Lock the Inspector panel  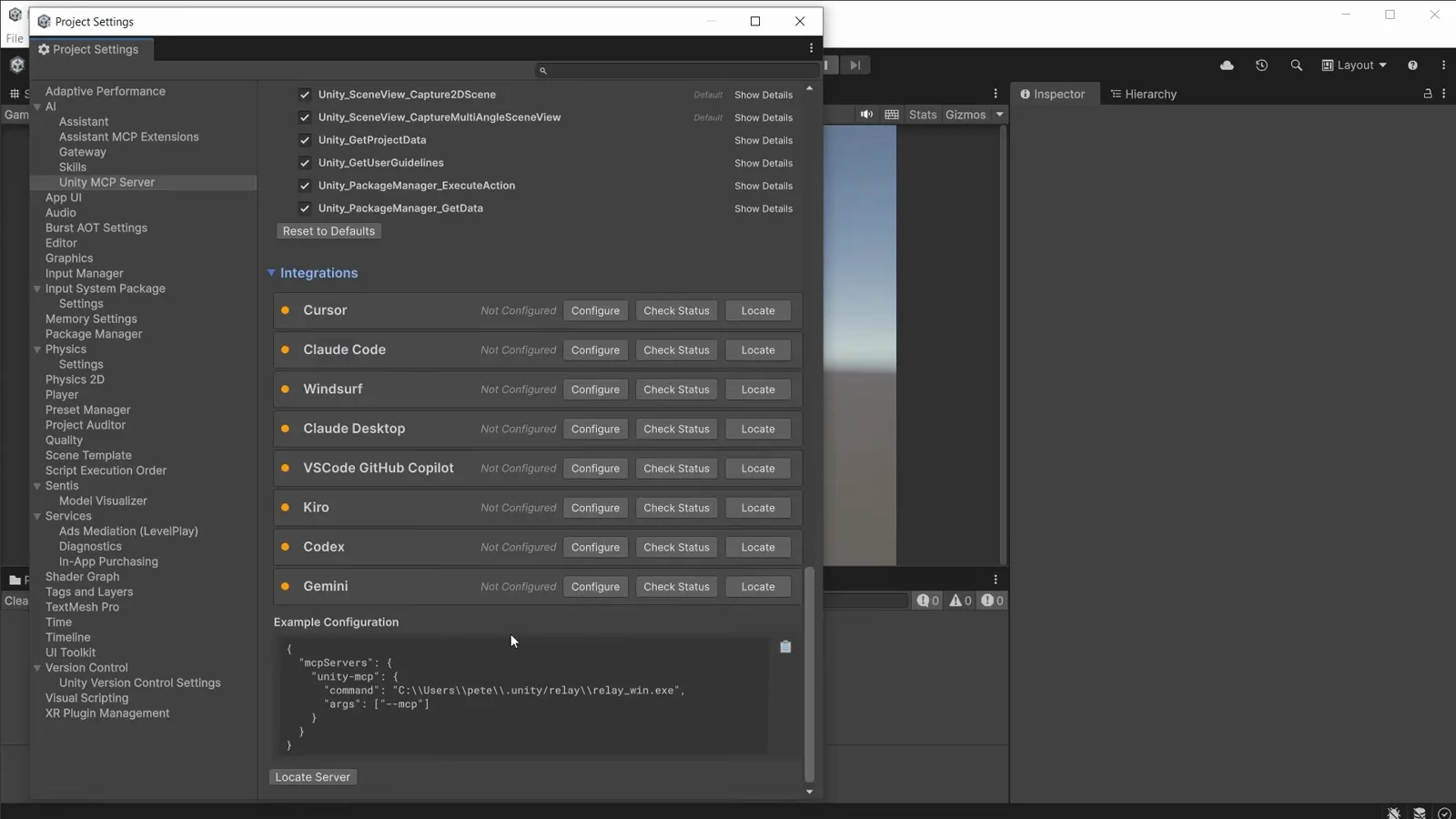[x=1428, y=94]
